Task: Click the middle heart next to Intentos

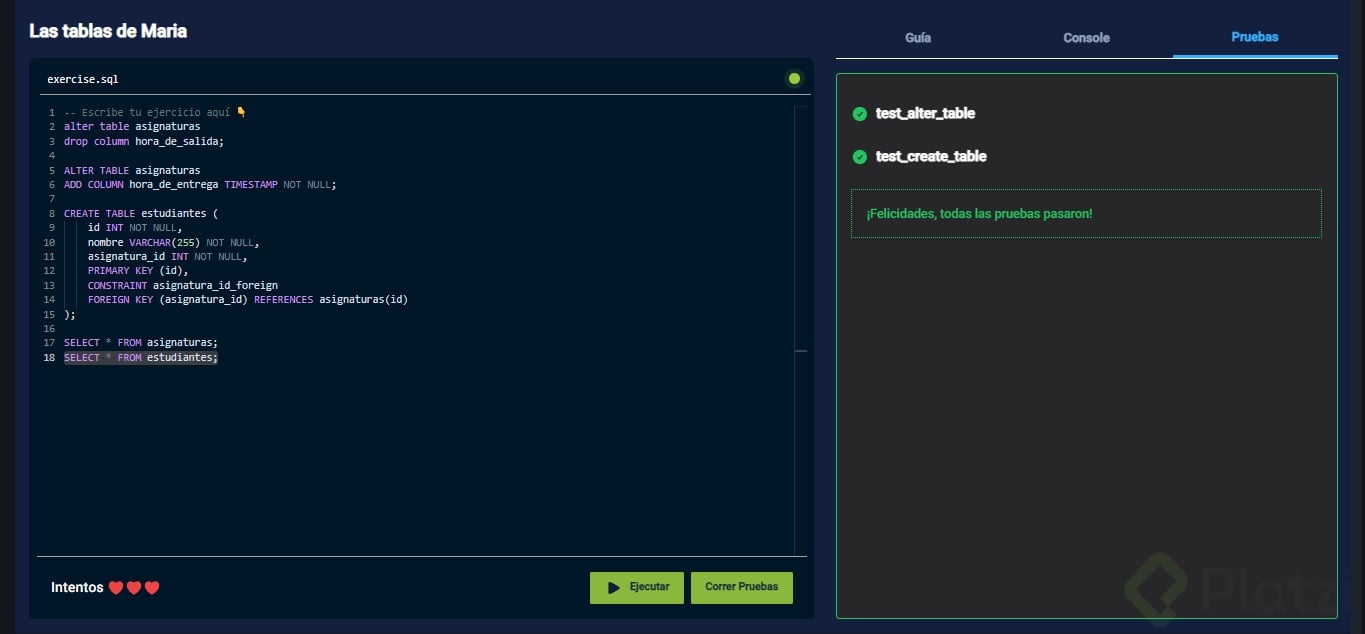Action: [x=133, y=588]
